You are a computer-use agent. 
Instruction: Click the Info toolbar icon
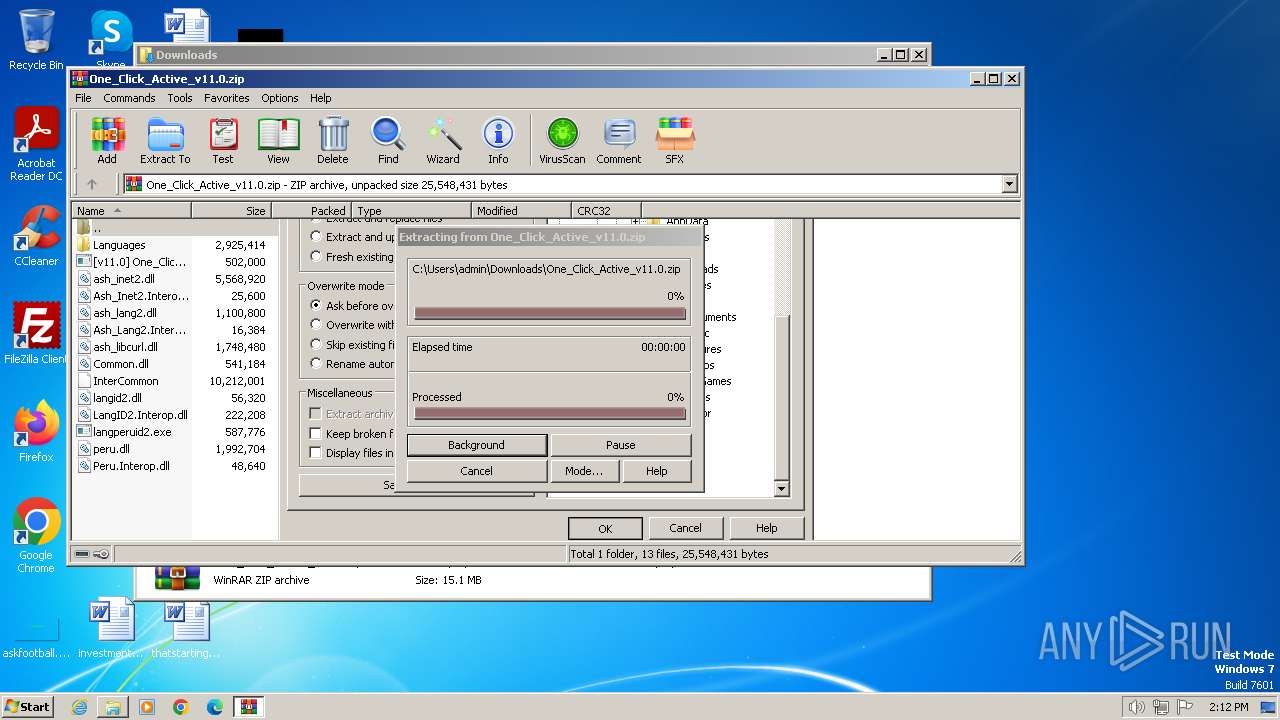(x=498, y=141)
